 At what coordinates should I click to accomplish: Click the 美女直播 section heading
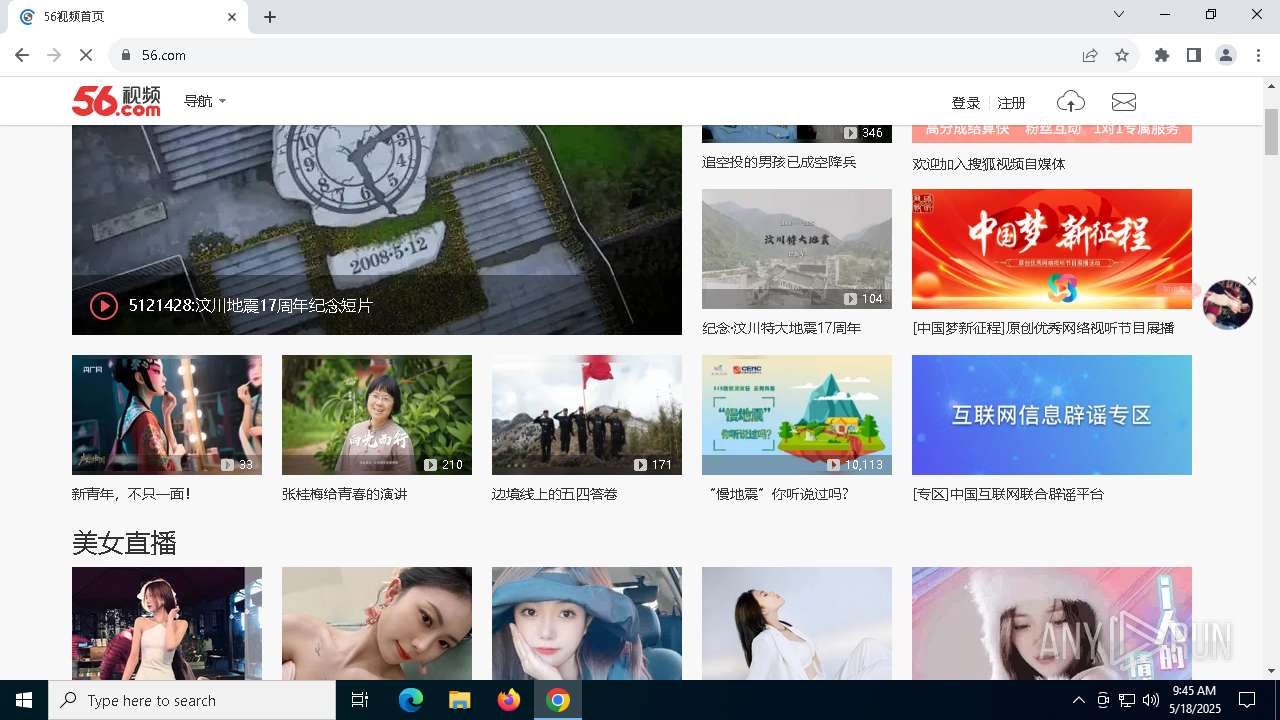[124, 543]
